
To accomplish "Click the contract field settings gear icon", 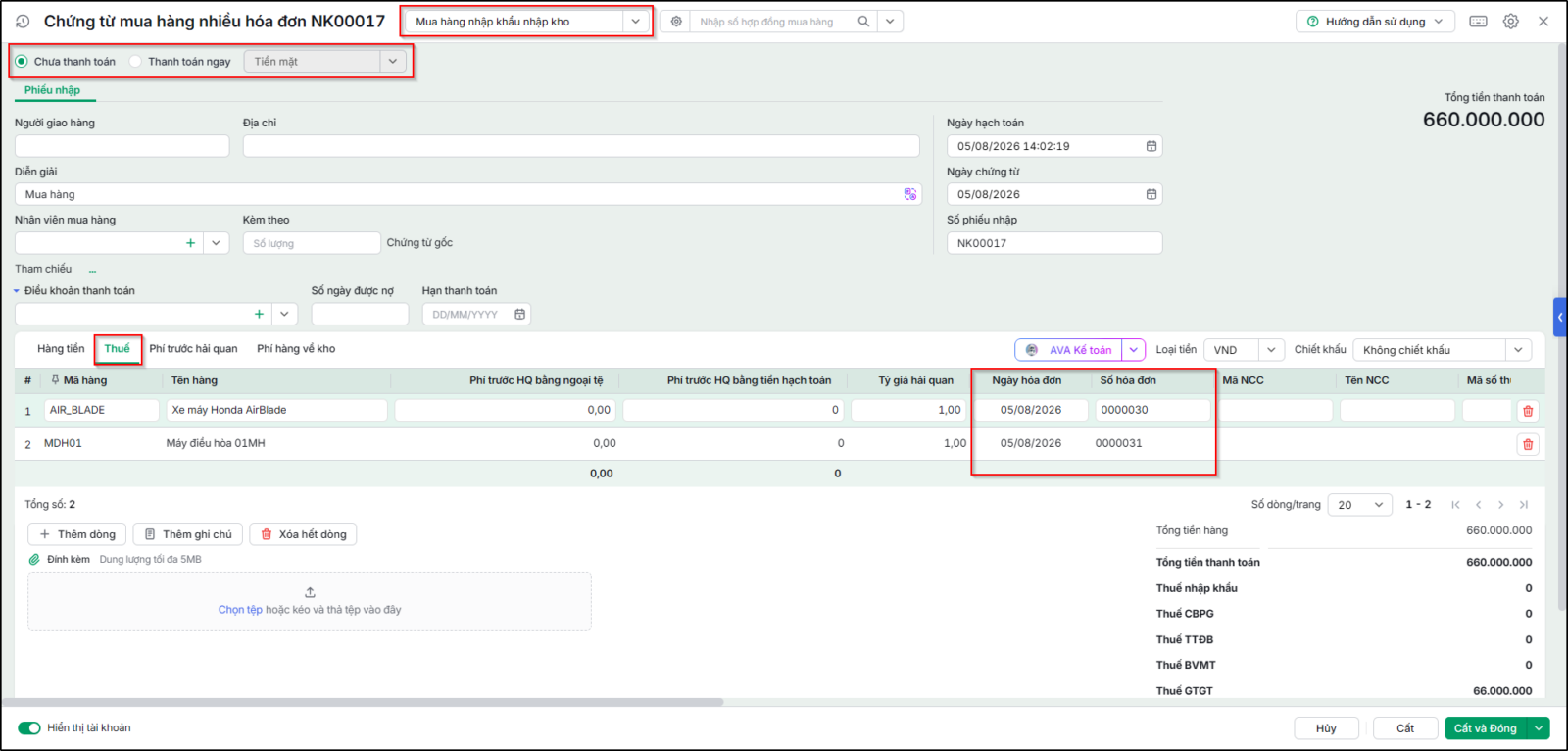I will [676, 21].
